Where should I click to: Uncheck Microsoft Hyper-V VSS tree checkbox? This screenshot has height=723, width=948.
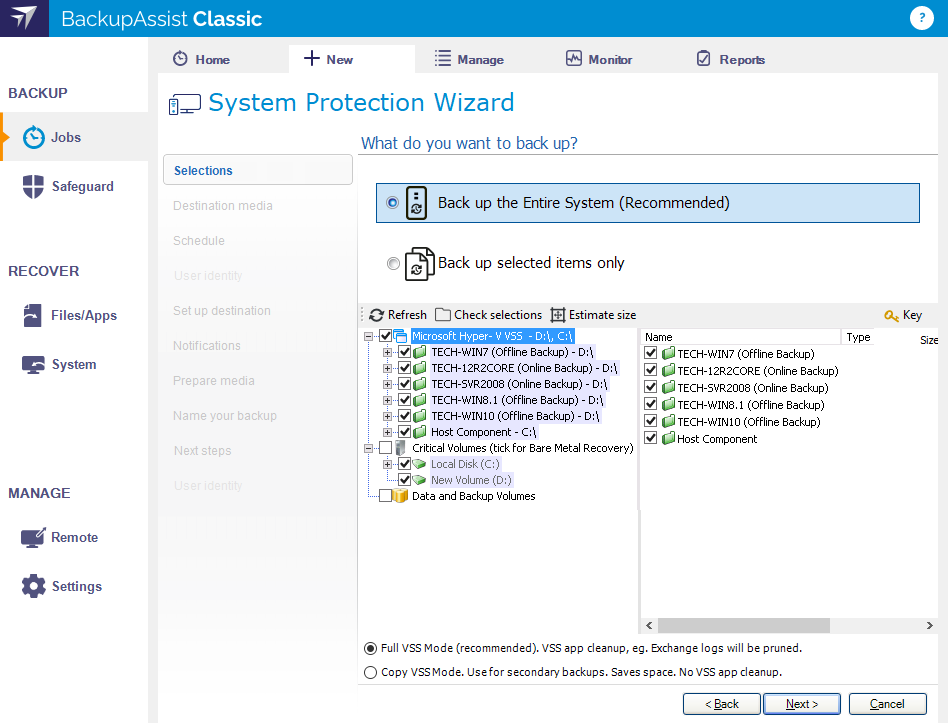coord(385,336)
